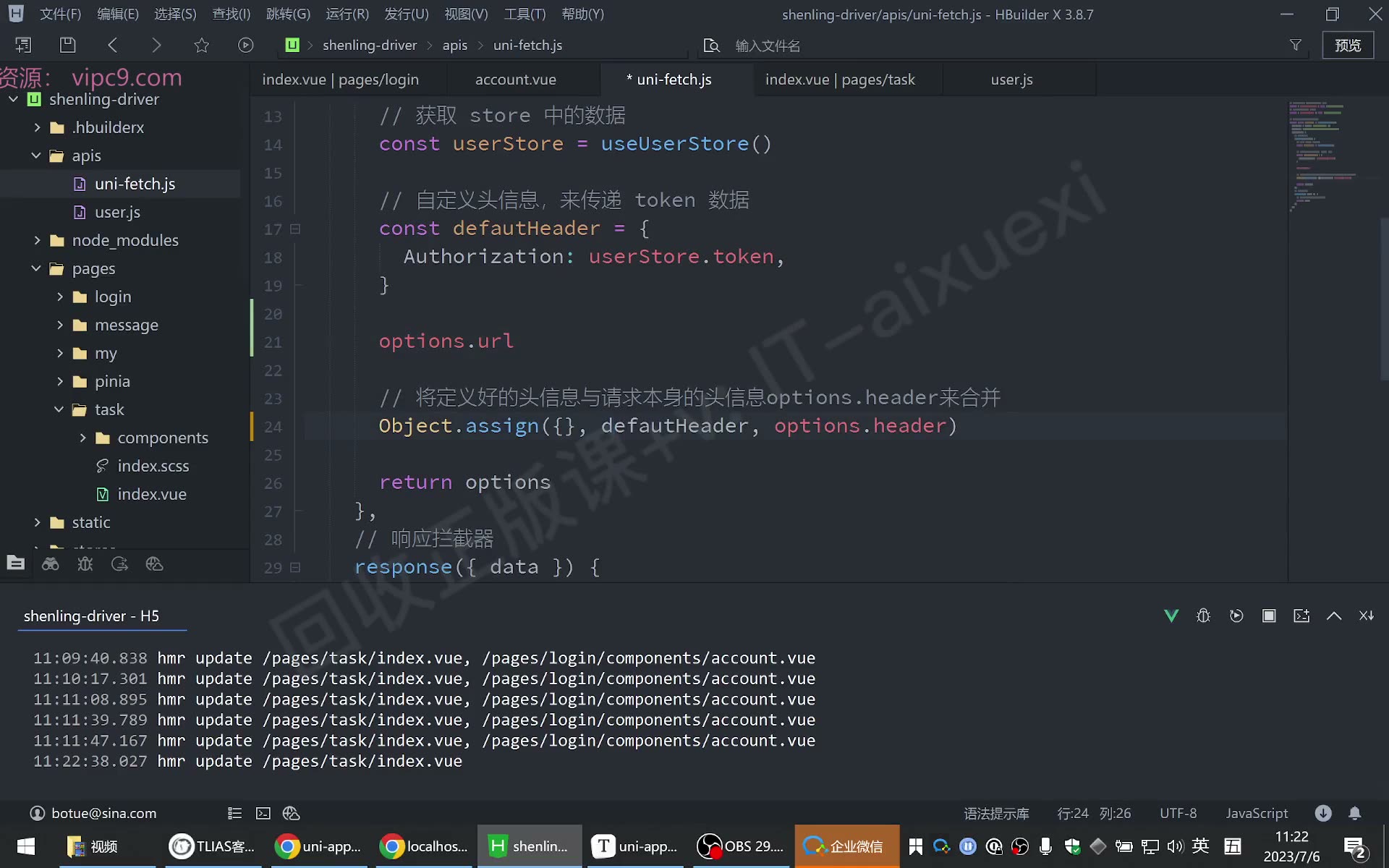Screen dimensions: 1389x868
Task: Click the 预览 preview button
Action: (x=1348, y=45)
